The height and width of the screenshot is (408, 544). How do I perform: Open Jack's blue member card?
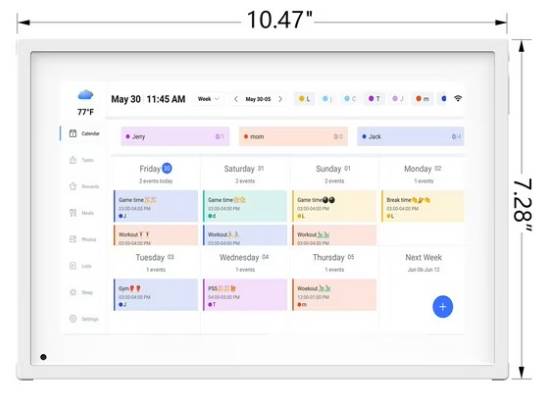click(410, 136)
